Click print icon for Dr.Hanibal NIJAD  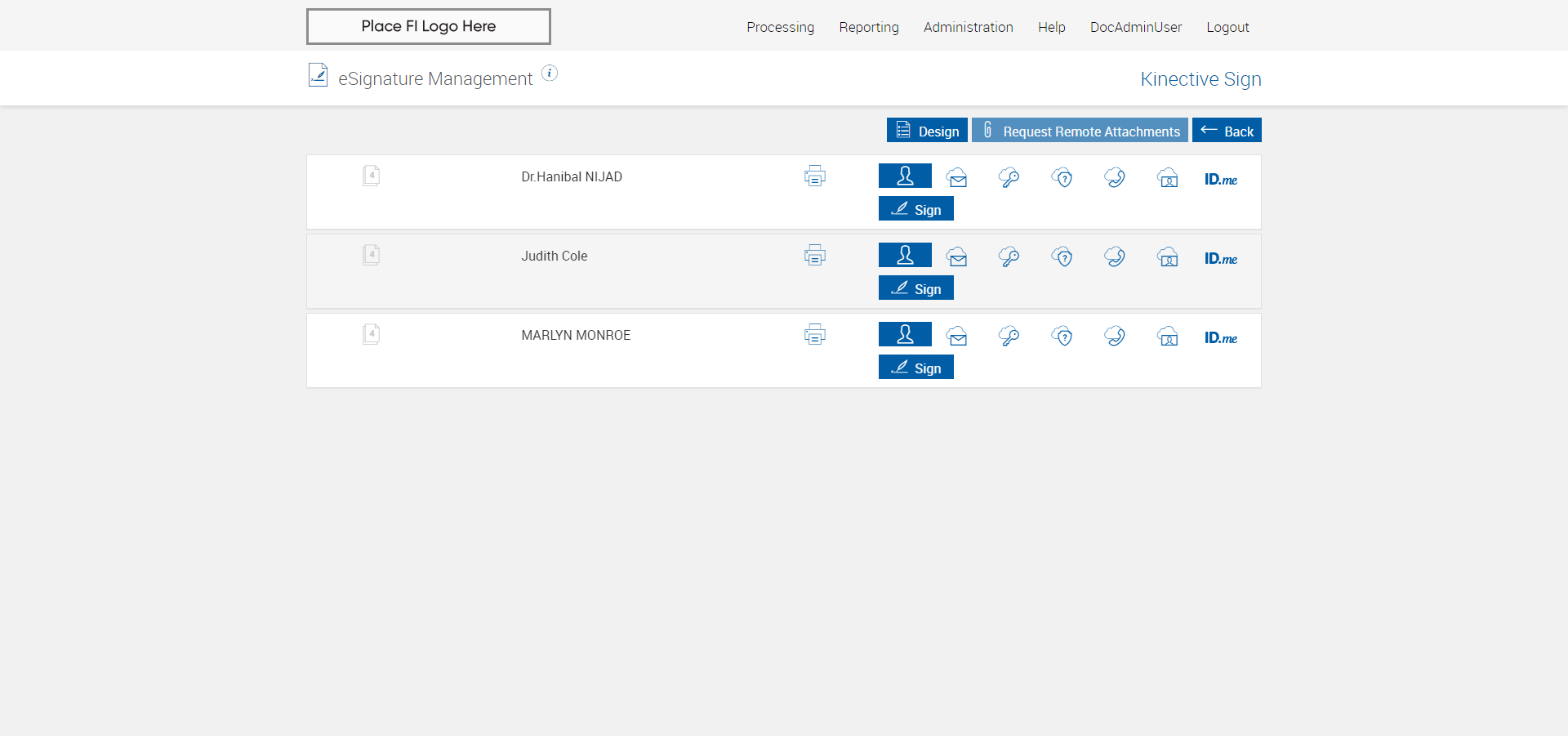814,176
